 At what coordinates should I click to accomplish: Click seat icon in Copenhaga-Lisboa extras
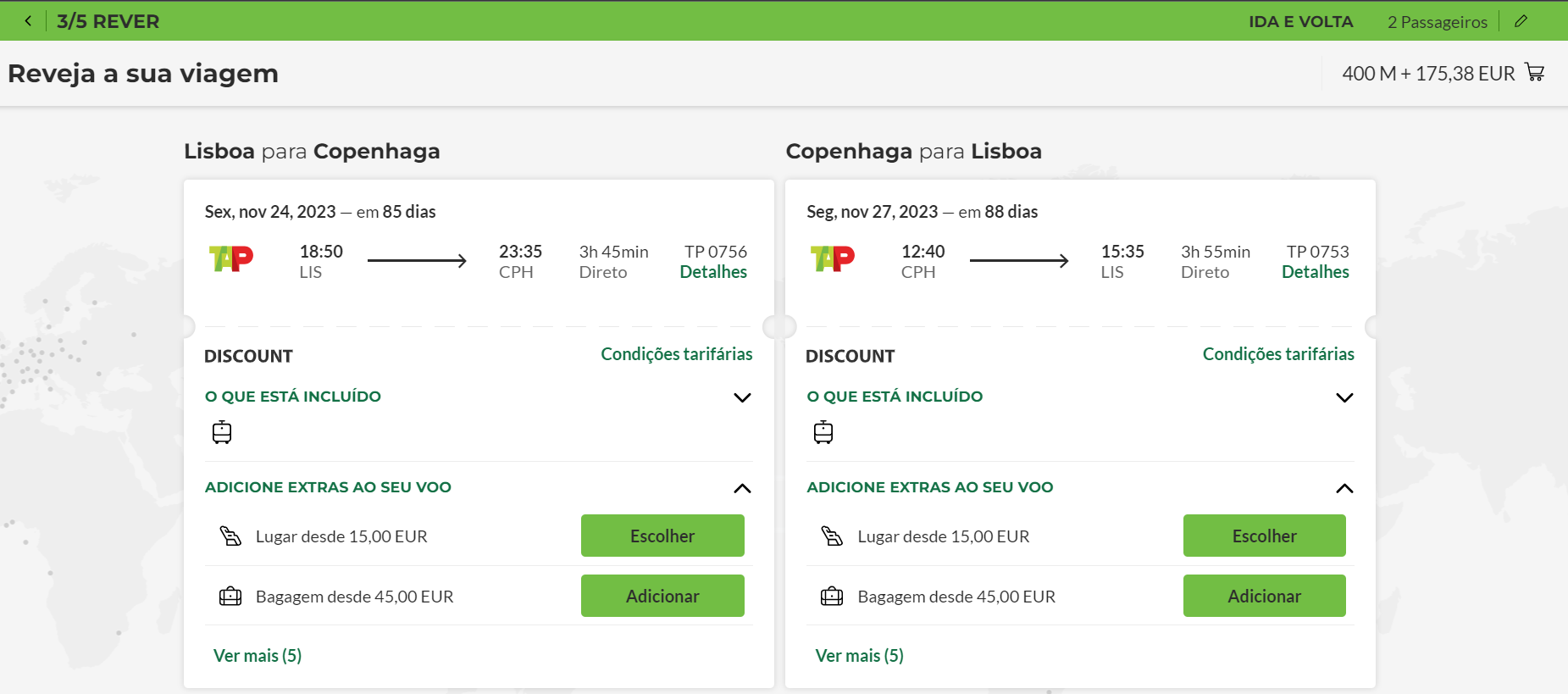(832, 536)
